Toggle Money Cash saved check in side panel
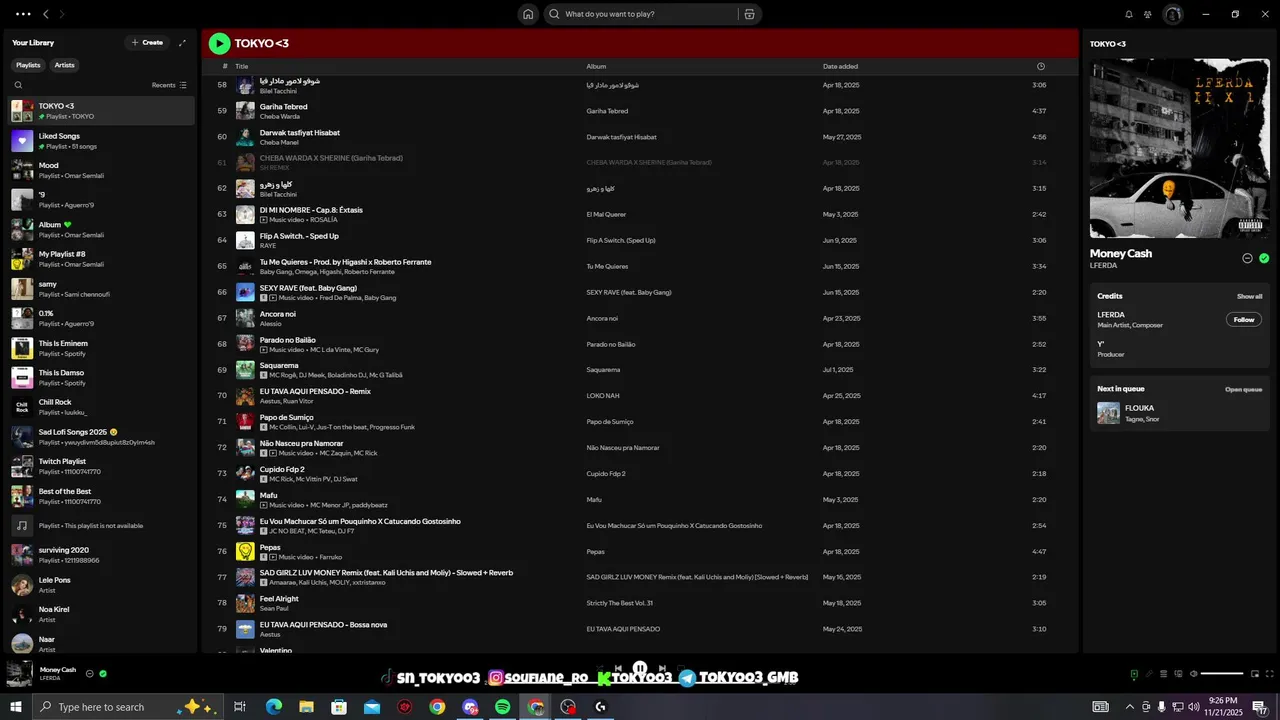The width and height of the screenshot is (1280, 720). click(x=1264, y=258)
